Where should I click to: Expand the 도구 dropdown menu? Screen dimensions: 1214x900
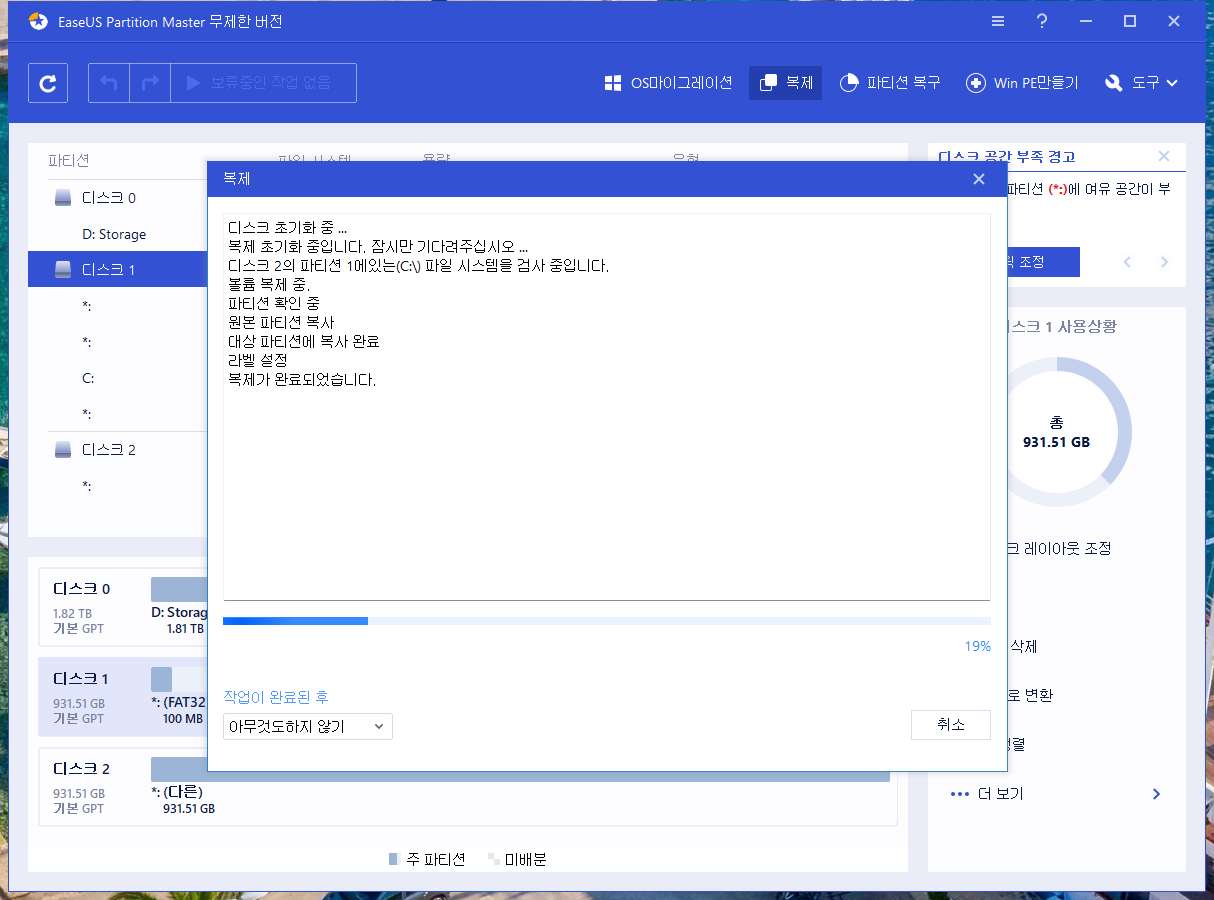[x=1142, y=83]
